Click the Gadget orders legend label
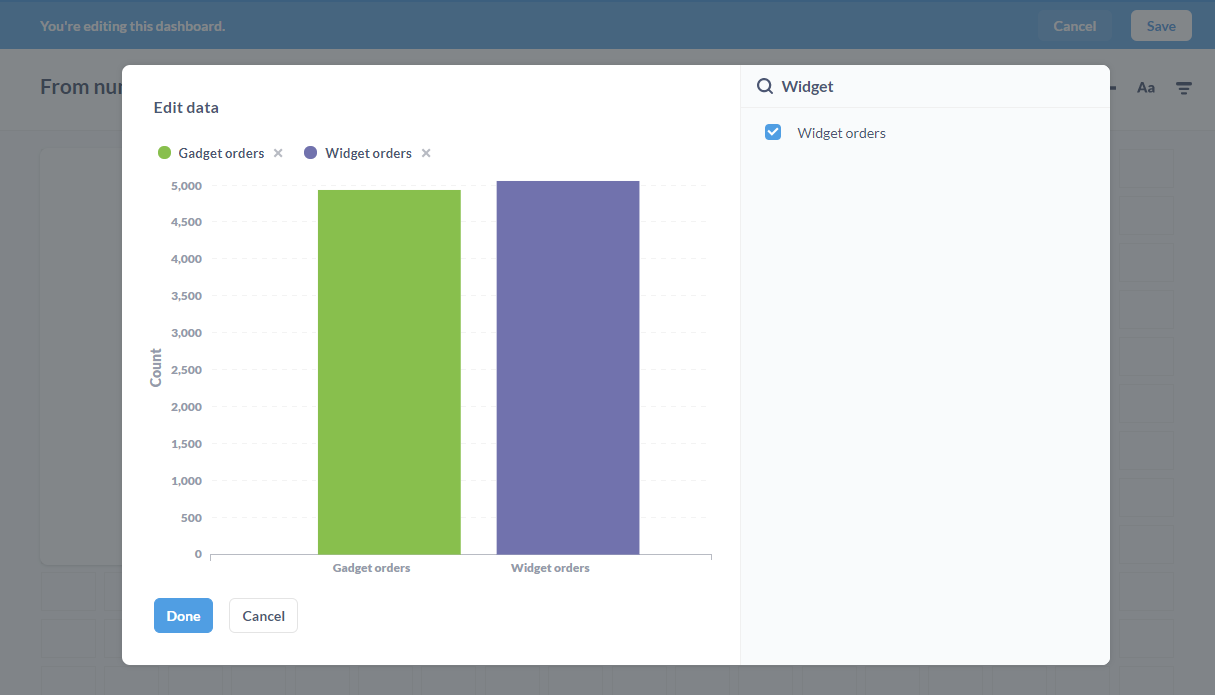This screenshot has width=1215, height=695. pyautogui.click(x=221, y=153)
